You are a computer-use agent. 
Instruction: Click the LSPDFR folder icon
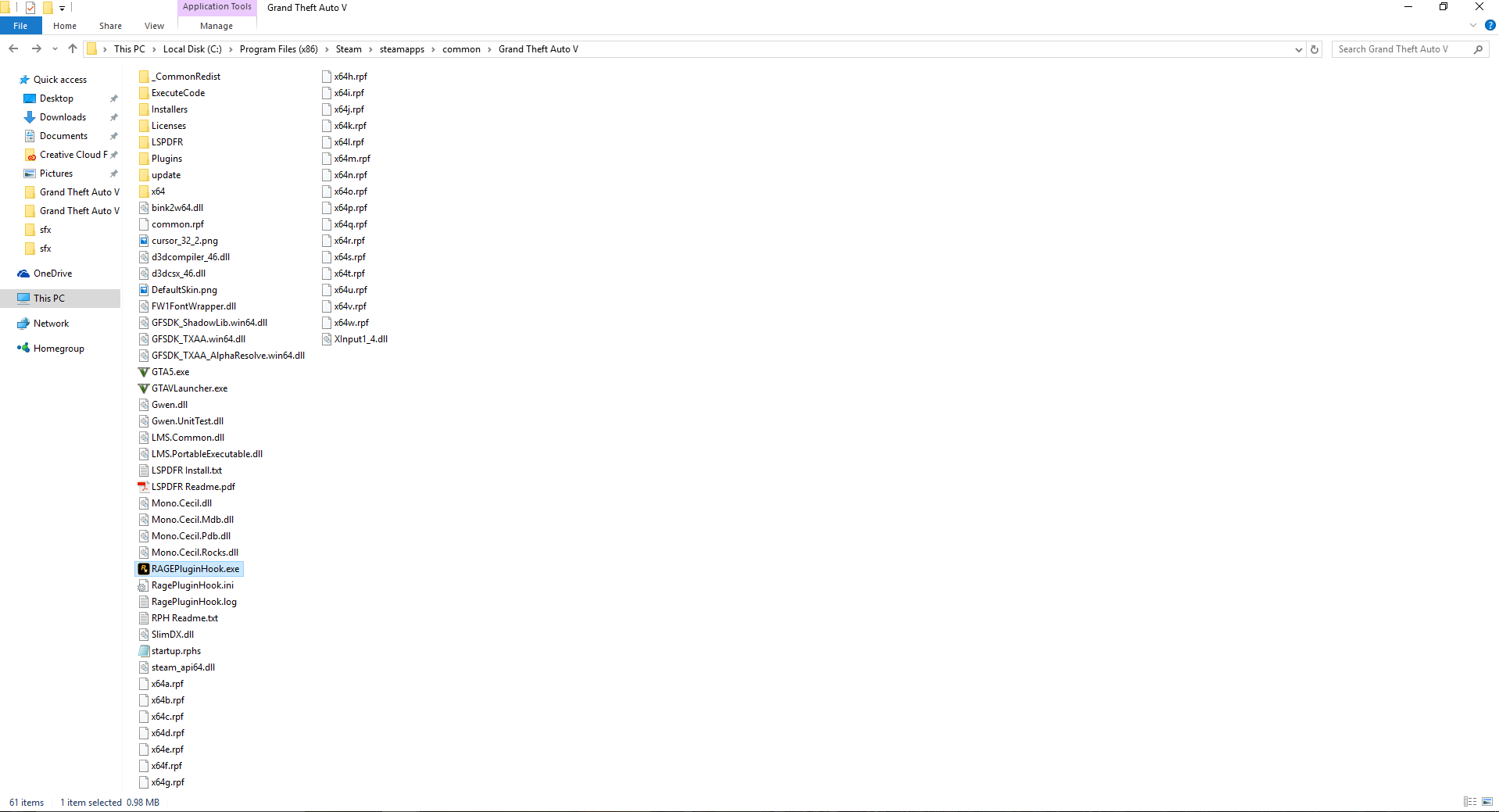click(144, 142)
